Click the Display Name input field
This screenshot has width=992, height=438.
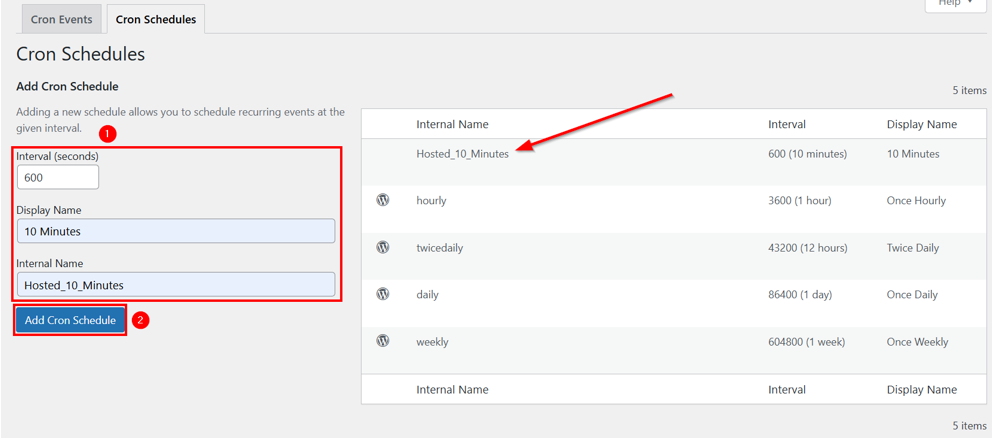coord(176,231)
